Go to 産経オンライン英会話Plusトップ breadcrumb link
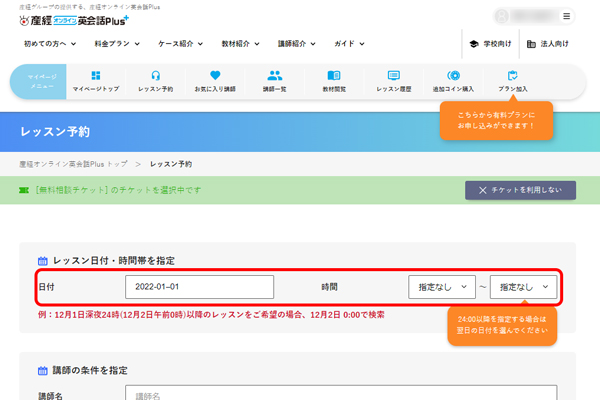 click(73, 163)
